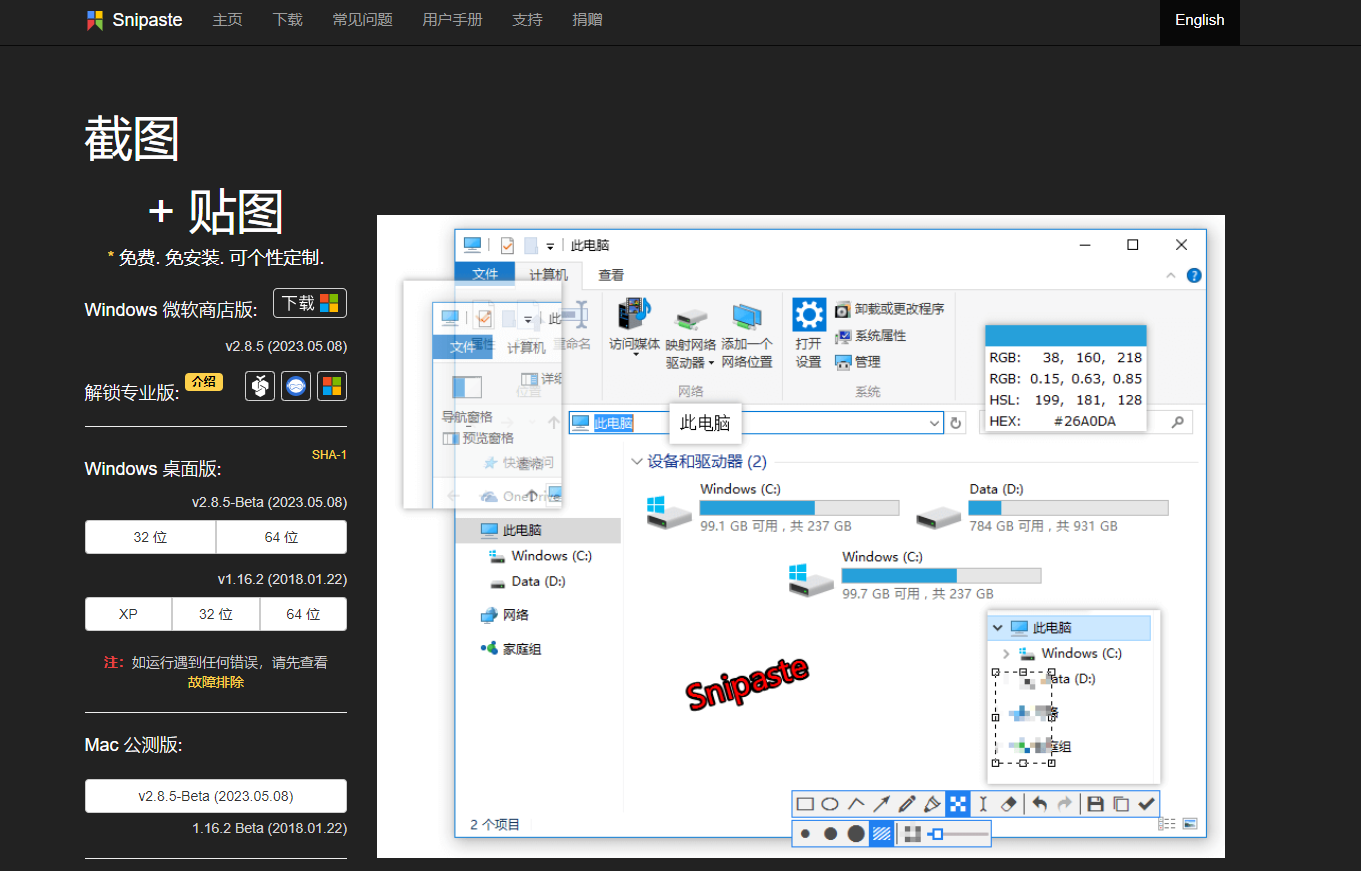Click the blue round face pro icon
Screen dimensions: 1361x871
296,385
